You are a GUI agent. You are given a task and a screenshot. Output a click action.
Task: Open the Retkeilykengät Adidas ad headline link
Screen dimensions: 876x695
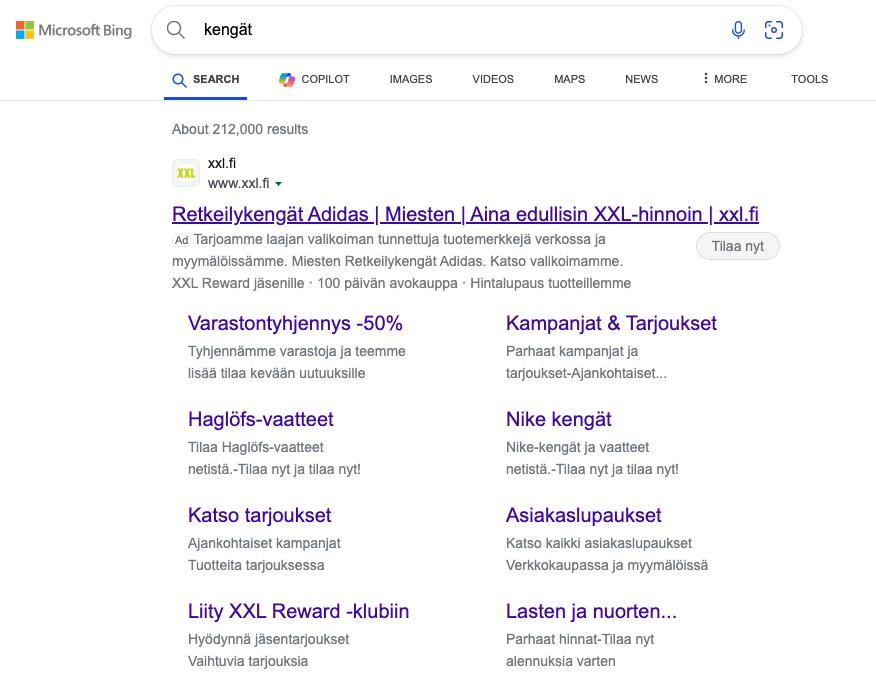pos(465,214)
